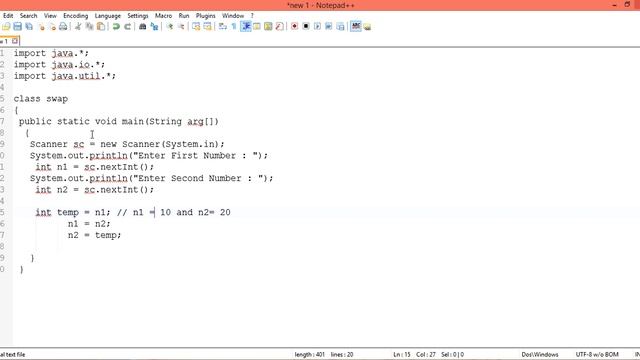Image resolution: width=640 pixels, height=360 pixels.
Task: Click 'import java.util.*;' code line
Action: 64,76
